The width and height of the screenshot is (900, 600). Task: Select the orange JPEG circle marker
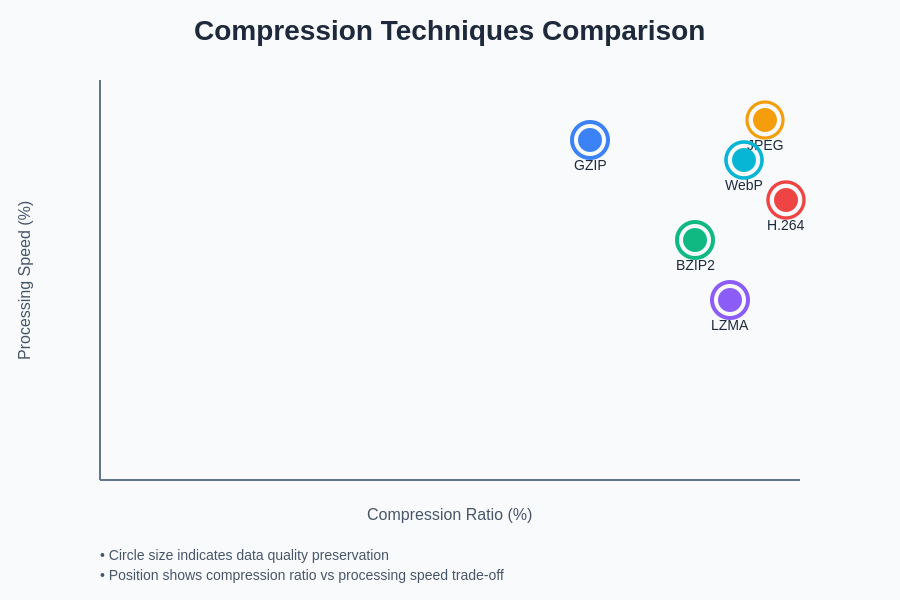pyautogui.click(x=765, y=120)
